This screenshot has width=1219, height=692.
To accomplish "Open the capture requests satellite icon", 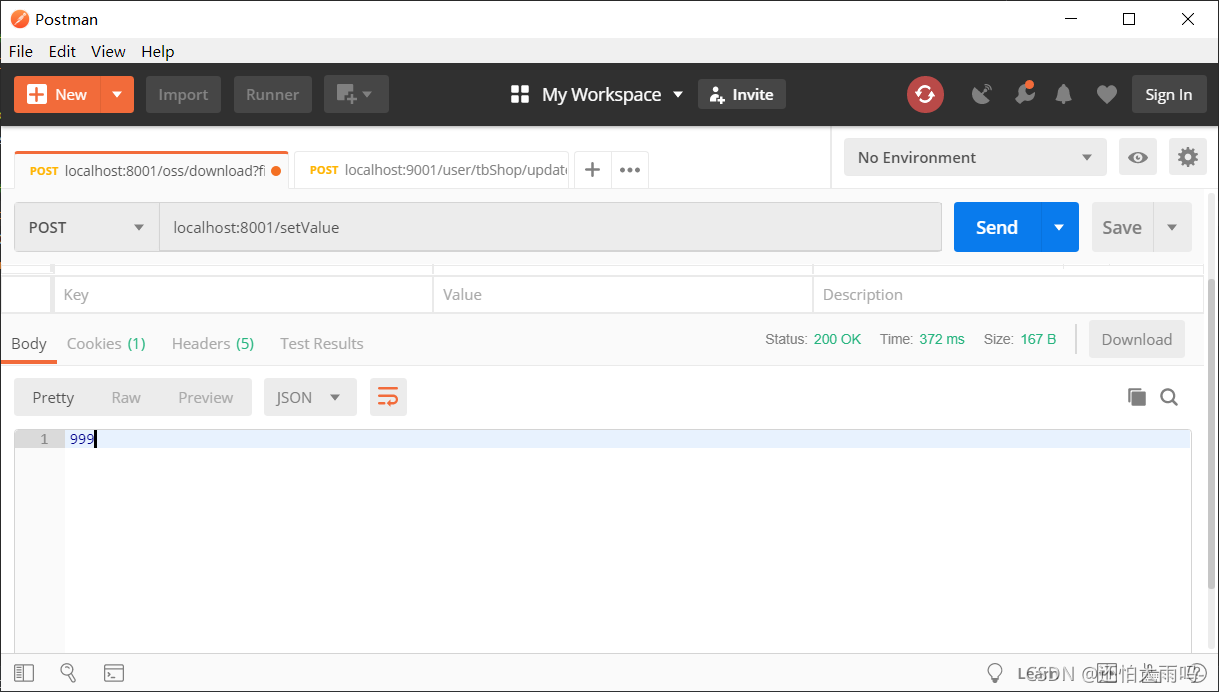I will click(x=982, y=94).
